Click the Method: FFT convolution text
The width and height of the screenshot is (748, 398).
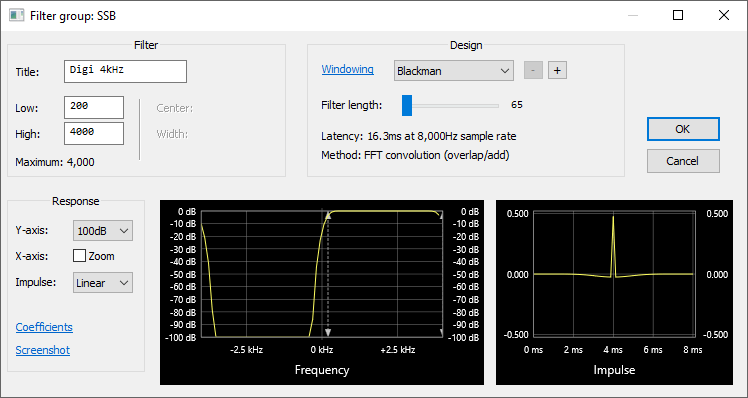click(x=415, y=155)
